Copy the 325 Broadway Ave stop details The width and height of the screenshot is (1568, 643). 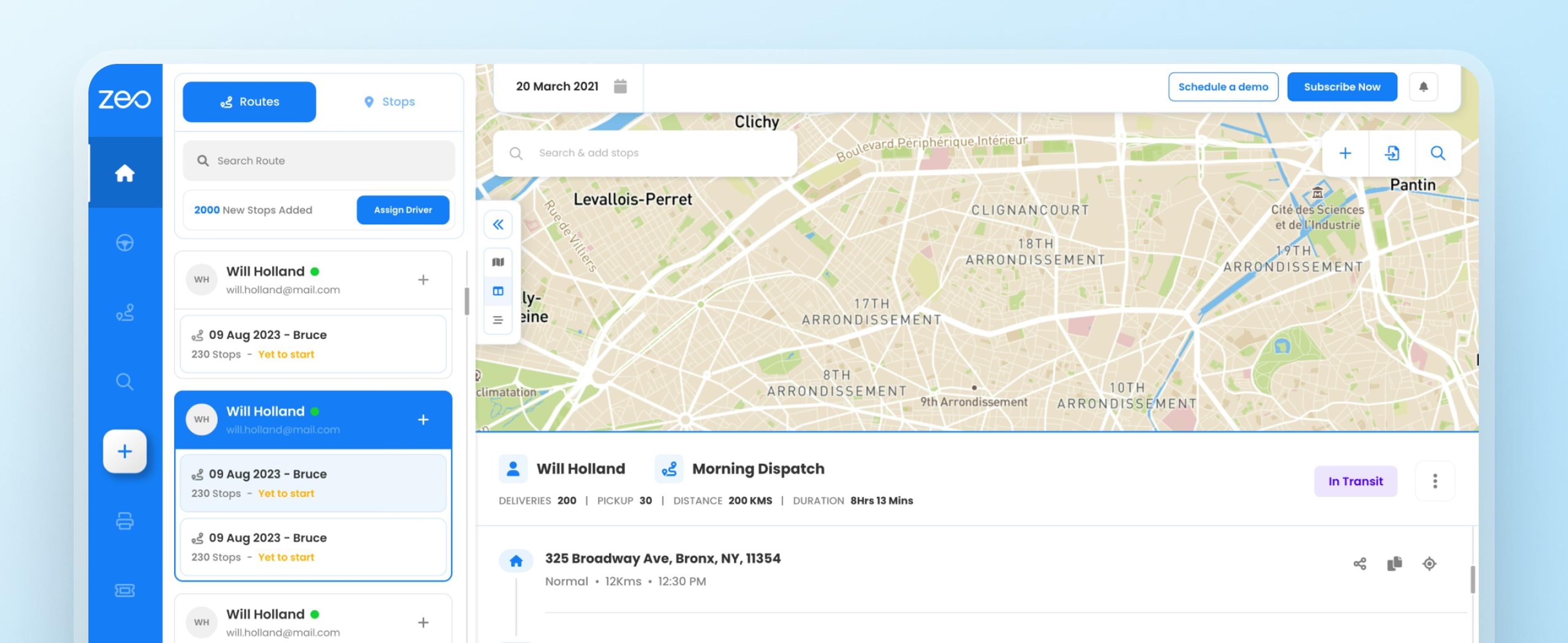(1394, 564)
